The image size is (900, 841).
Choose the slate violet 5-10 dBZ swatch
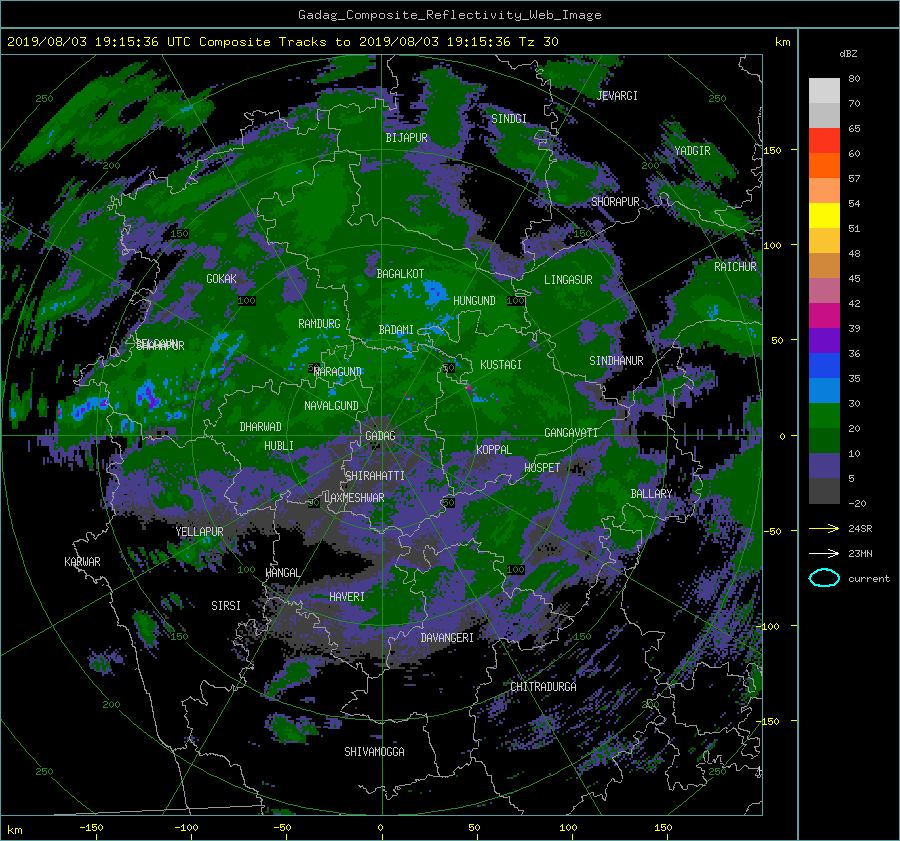click(x=824, y=466)
